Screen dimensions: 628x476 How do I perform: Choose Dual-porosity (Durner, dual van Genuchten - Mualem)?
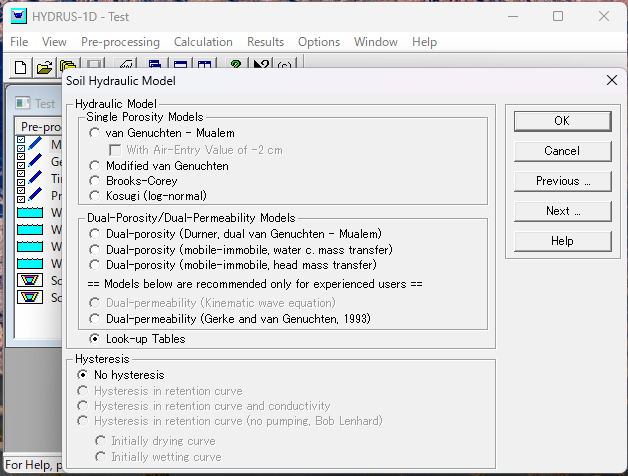pos(95,234)
